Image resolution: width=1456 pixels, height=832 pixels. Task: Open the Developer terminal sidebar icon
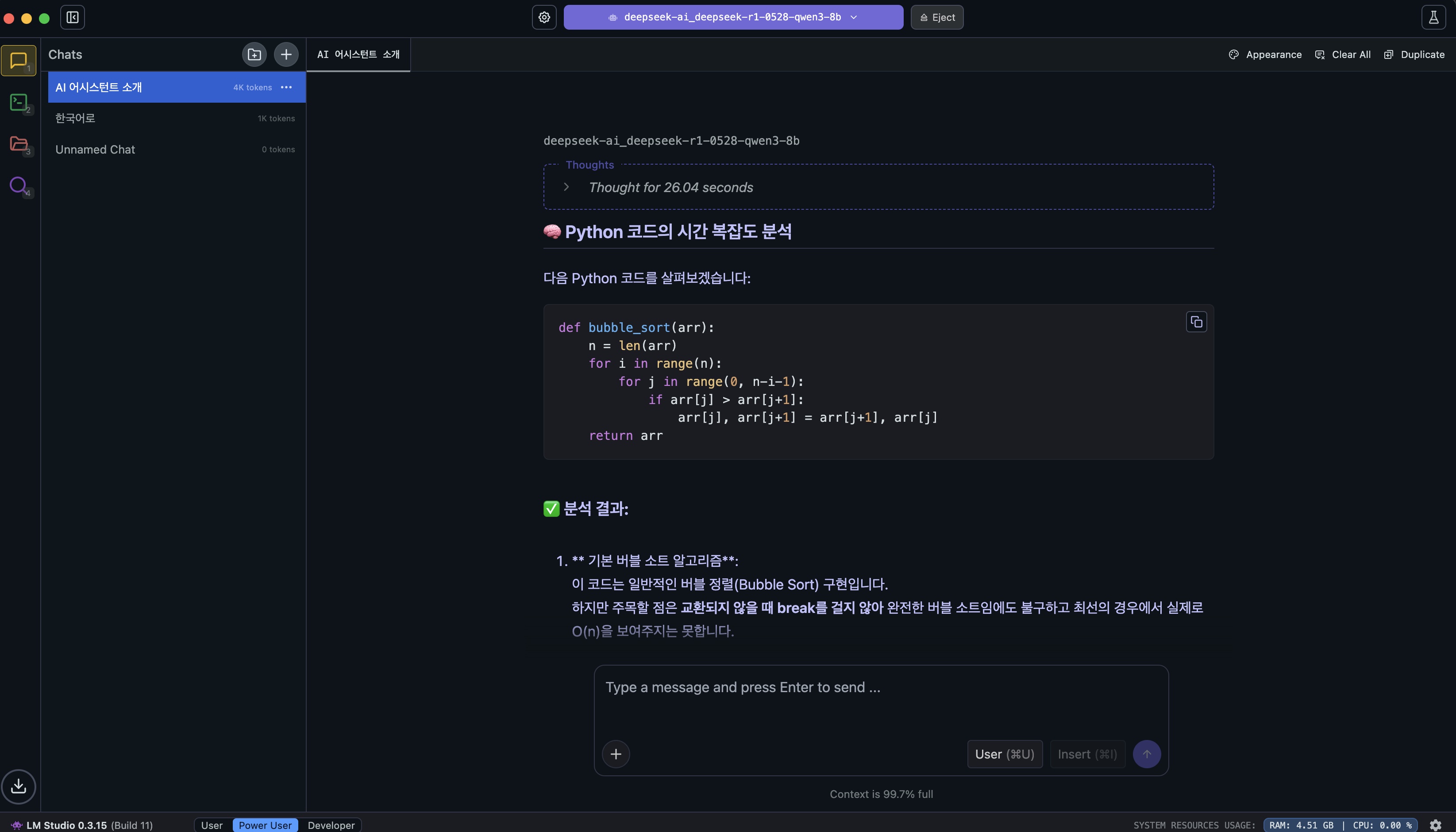pos(19,102)
